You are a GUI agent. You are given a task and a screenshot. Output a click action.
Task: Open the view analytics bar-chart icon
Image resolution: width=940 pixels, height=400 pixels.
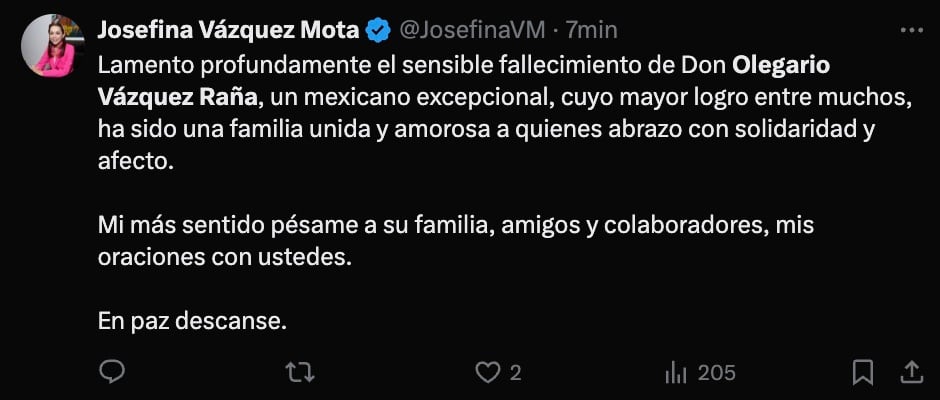[677, 373]
